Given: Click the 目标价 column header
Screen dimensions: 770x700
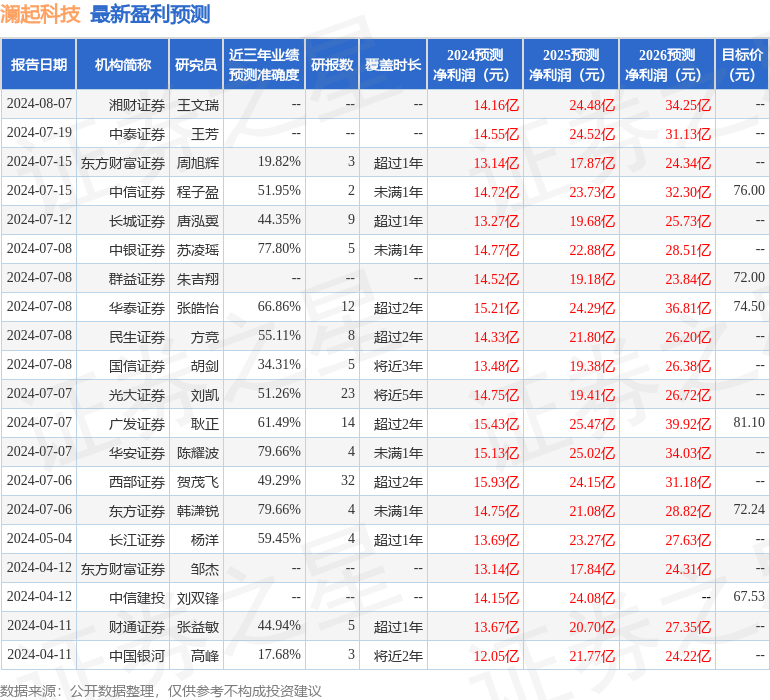Looking at the screenshot, I should tap(742, 64).
